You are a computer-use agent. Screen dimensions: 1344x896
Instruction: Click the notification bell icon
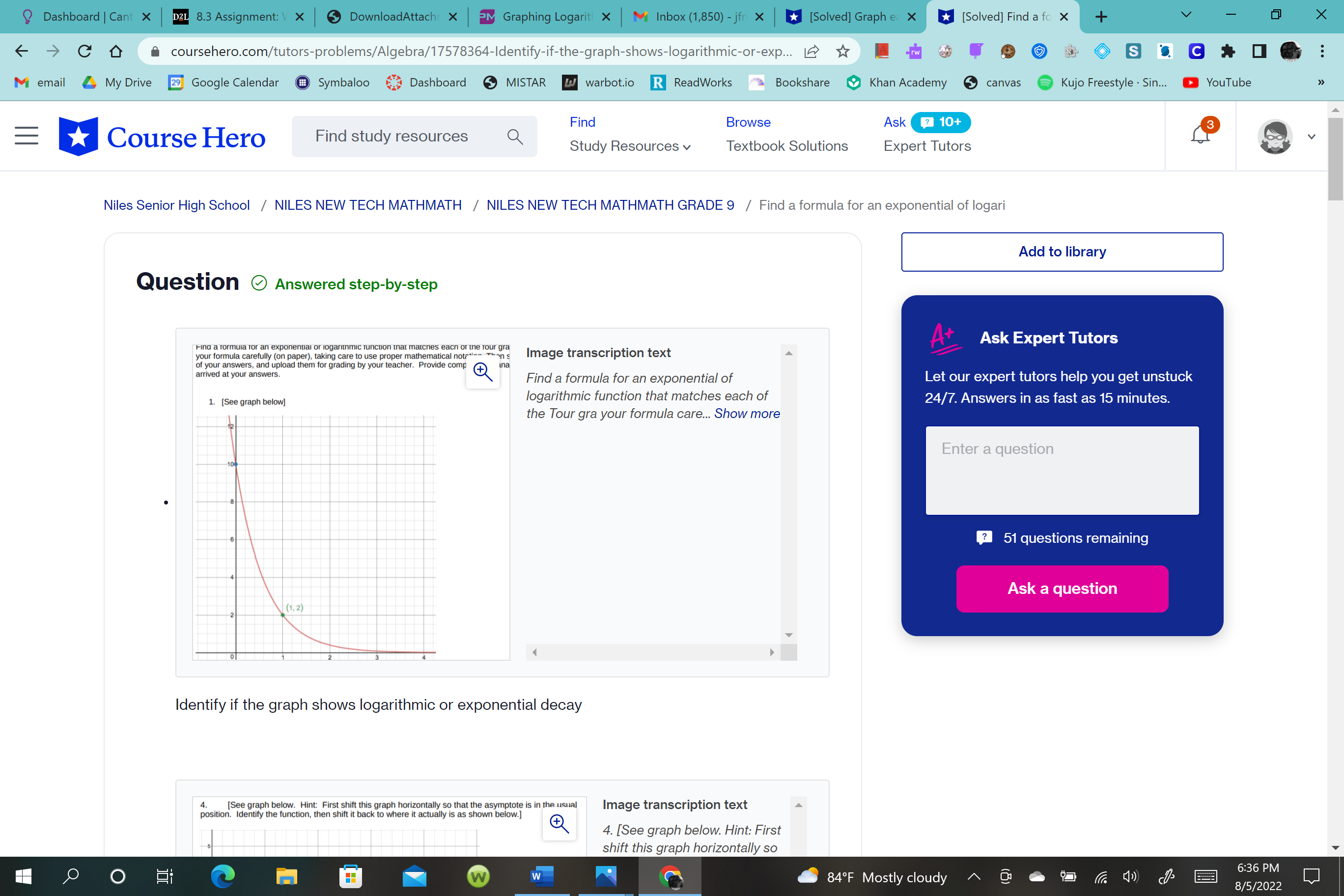point(1200,136)
